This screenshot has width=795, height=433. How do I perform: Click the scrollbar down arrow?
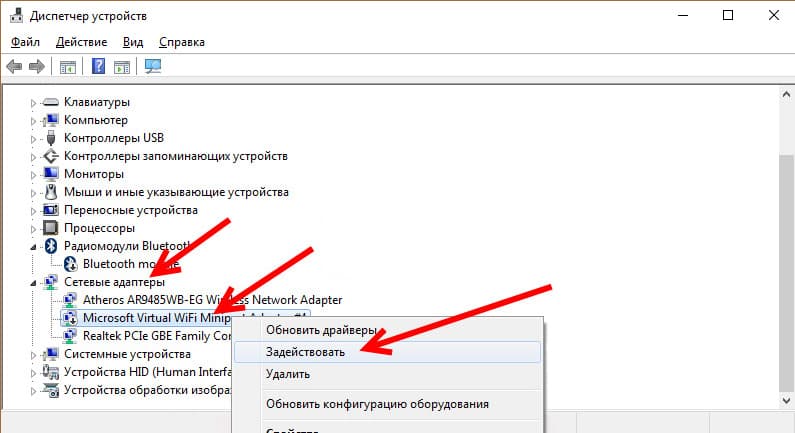point(786,401)
